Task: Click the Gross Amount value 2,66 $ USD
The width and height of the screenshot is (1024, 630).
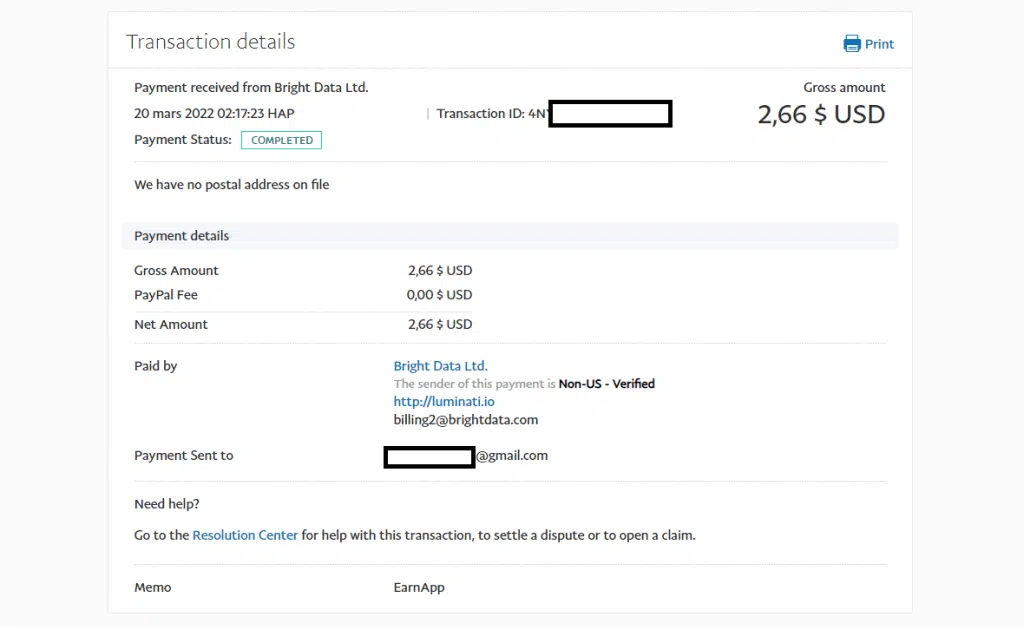Action: coord(440,270)
